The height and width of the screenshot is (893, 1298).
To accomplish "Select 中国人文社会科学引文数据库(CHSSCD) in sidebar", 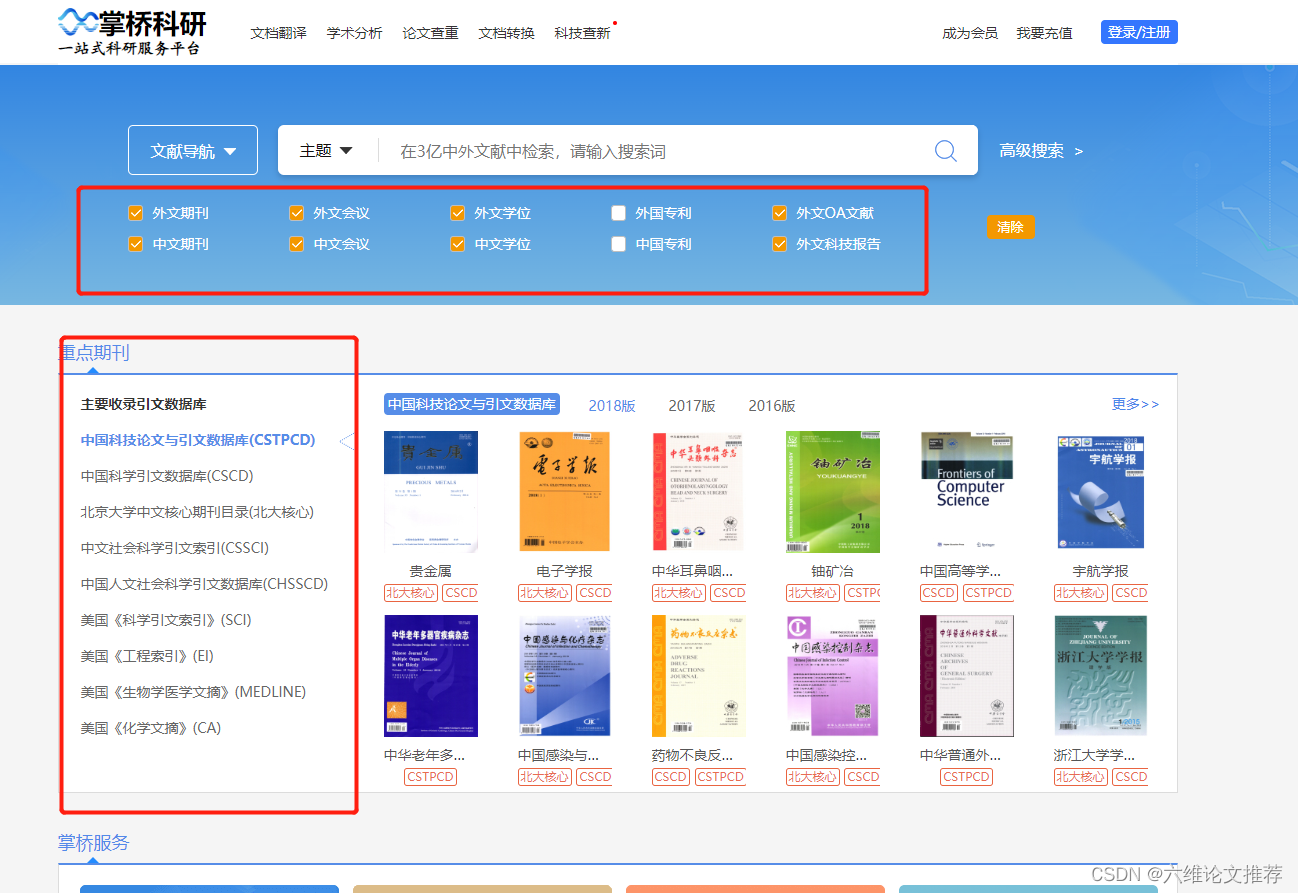I will click(x=204, y=584).
